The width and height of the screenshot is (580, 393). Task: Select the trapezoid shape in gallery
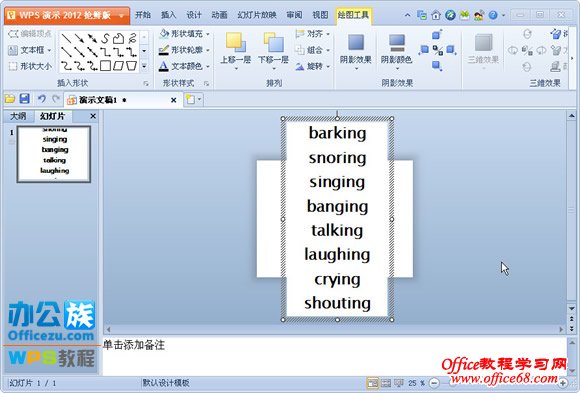pos(132,66)
